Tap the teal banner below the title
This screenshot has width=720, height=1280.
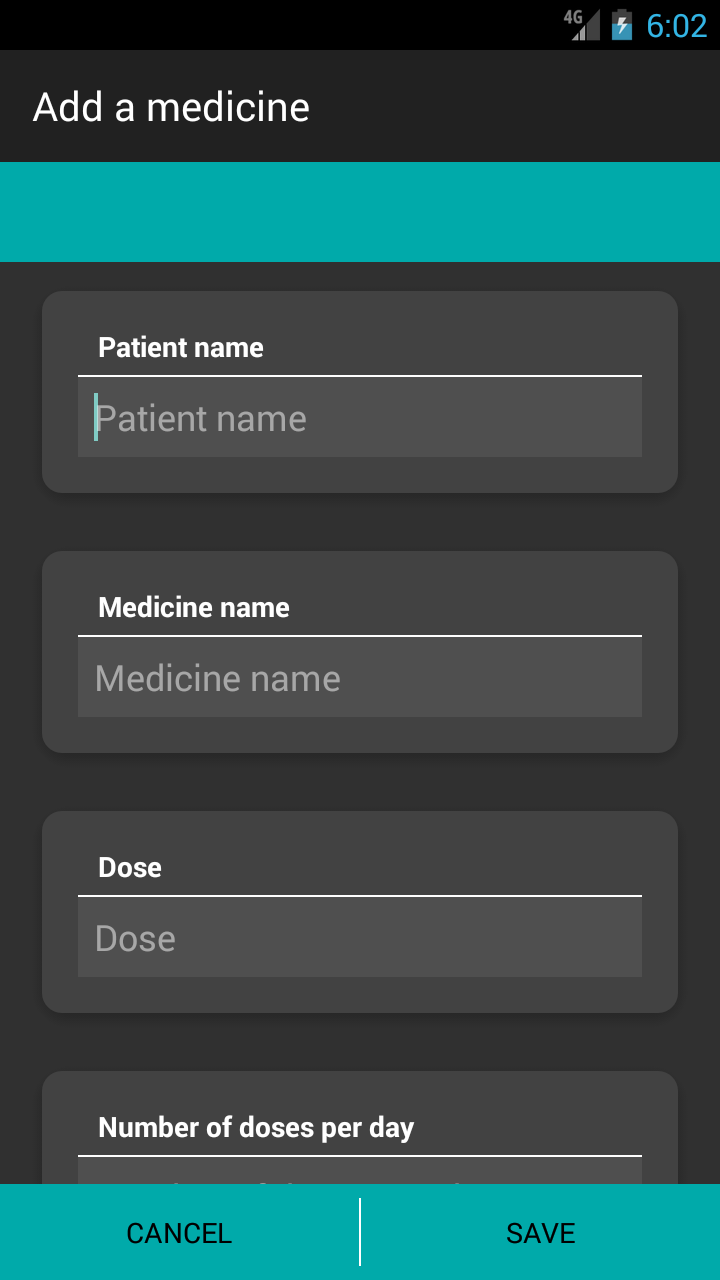tap(360, 212)
